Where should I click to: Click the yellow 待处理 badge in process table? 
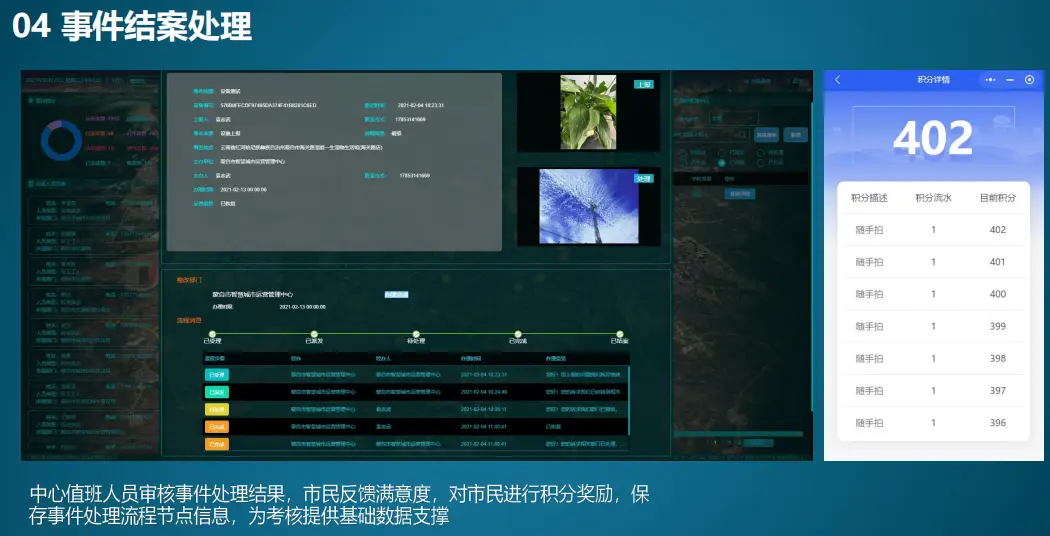coord(217,409)
